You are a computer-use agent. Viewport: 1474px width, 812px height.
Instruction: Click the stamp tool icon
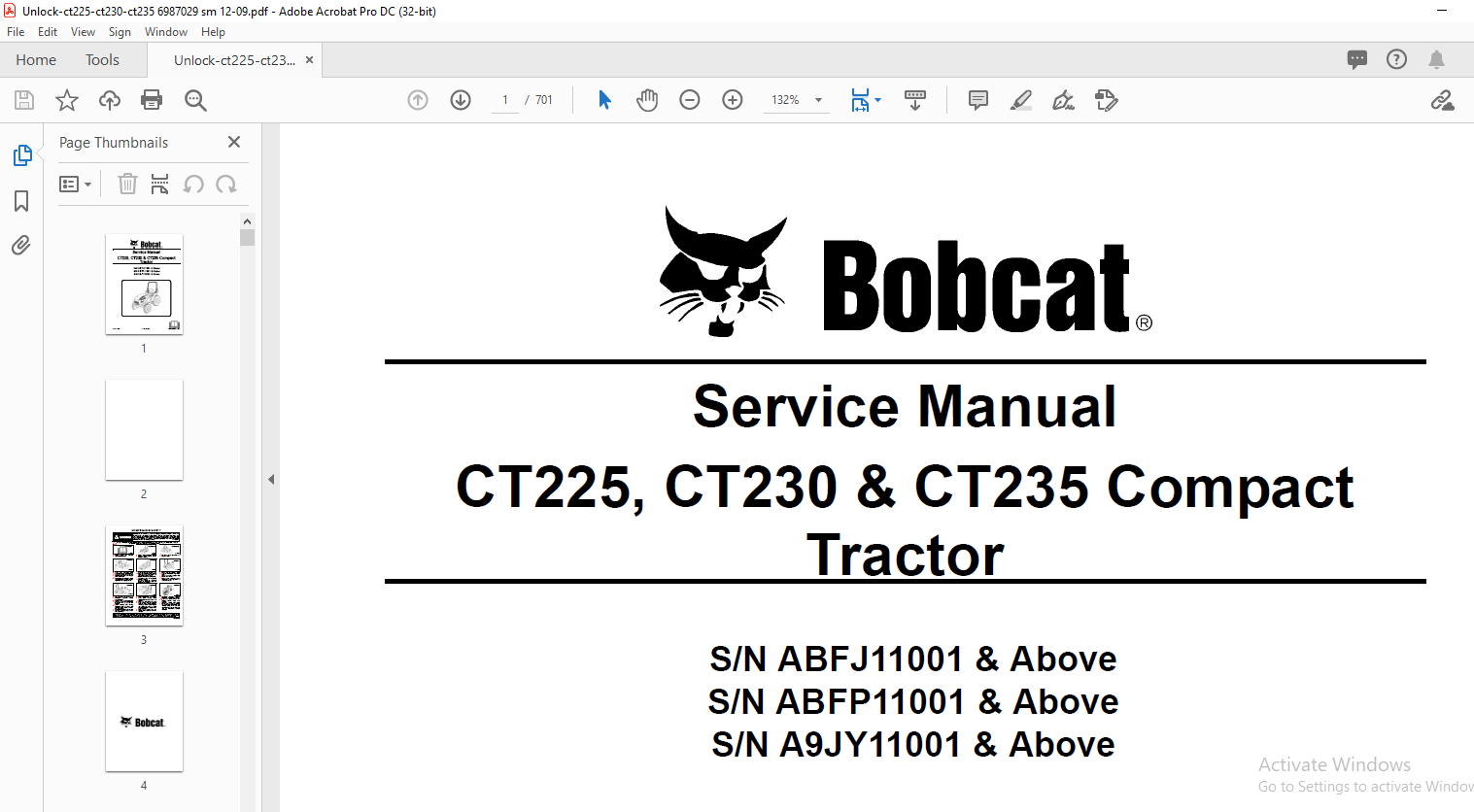(1107, 100)
